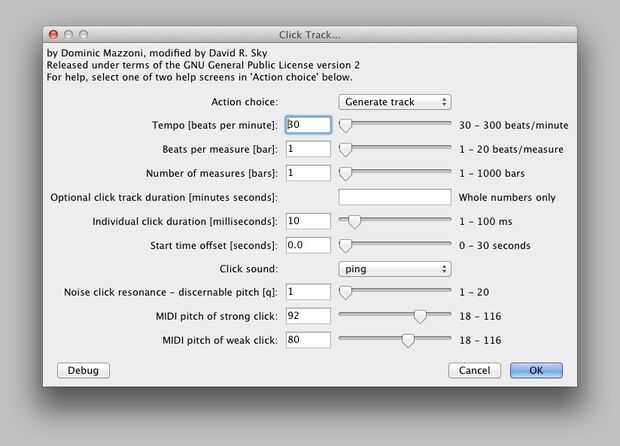Click the Noise click resonance slider handle
The height and width of the screenshot is (446, 620).
click(x=346, y=292)
